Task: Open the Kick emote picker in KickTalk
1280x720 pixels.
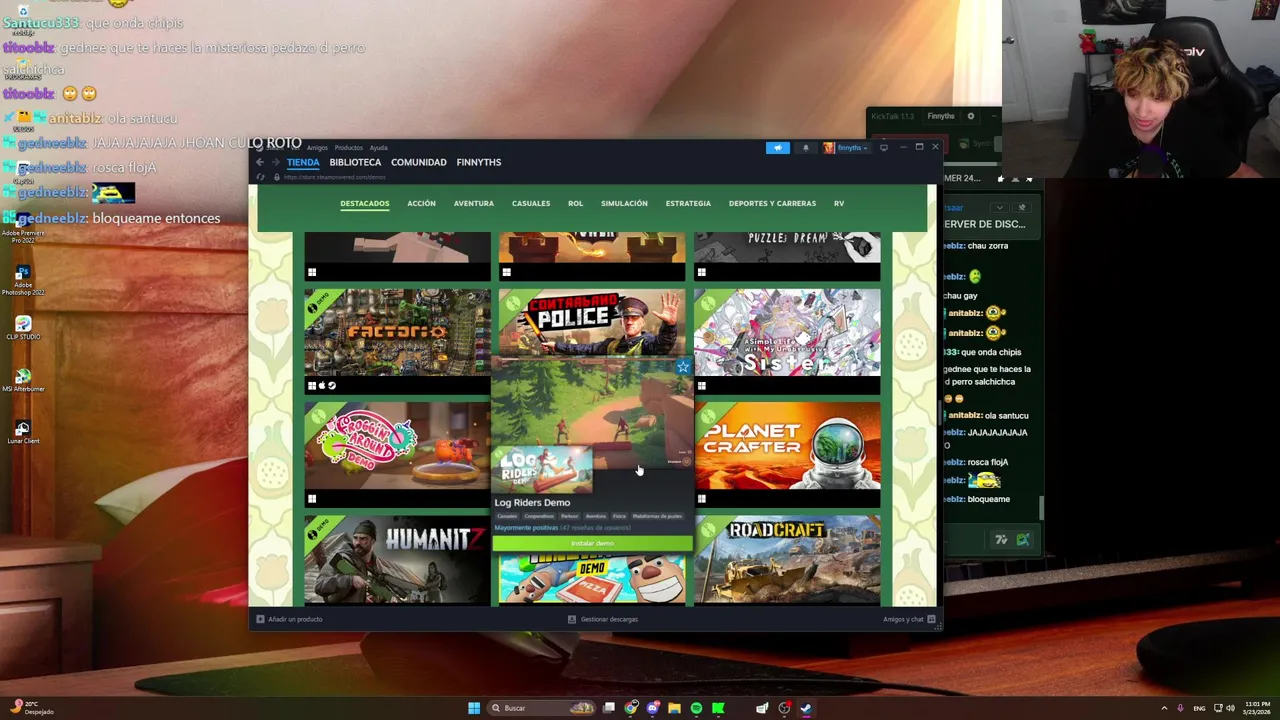Action: click(x=1023, y=540)
